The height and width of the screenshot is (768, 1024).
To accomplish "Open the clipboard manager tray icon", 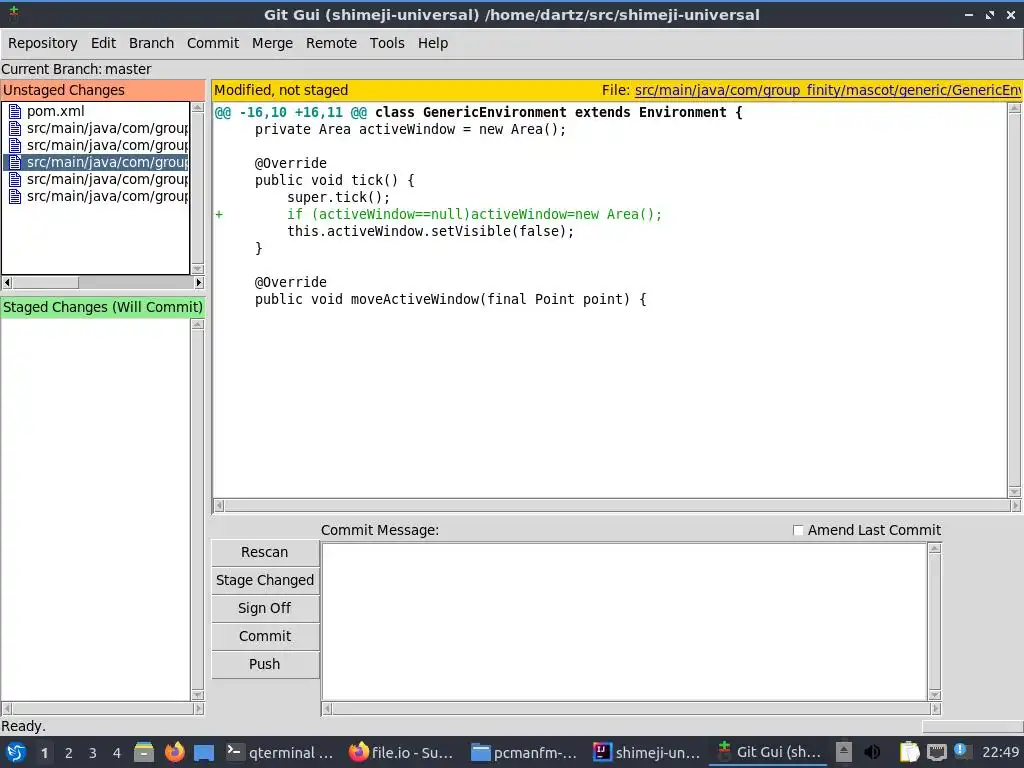I will click(x=910, y=752).
